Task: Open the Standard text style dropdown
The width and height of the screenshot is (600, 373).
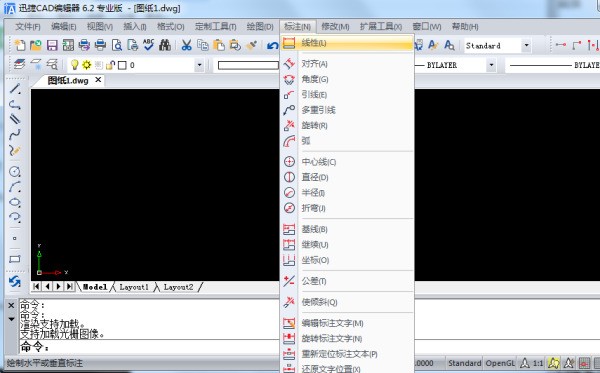Action: [527, 46]
